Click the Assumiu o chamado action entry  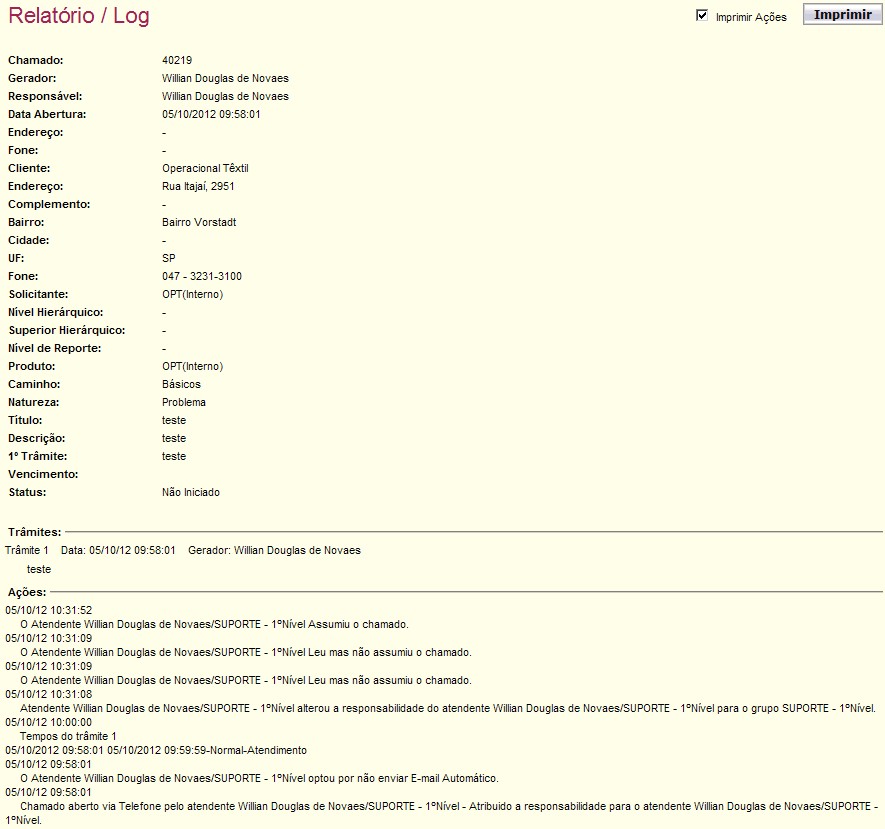point(214,625)
